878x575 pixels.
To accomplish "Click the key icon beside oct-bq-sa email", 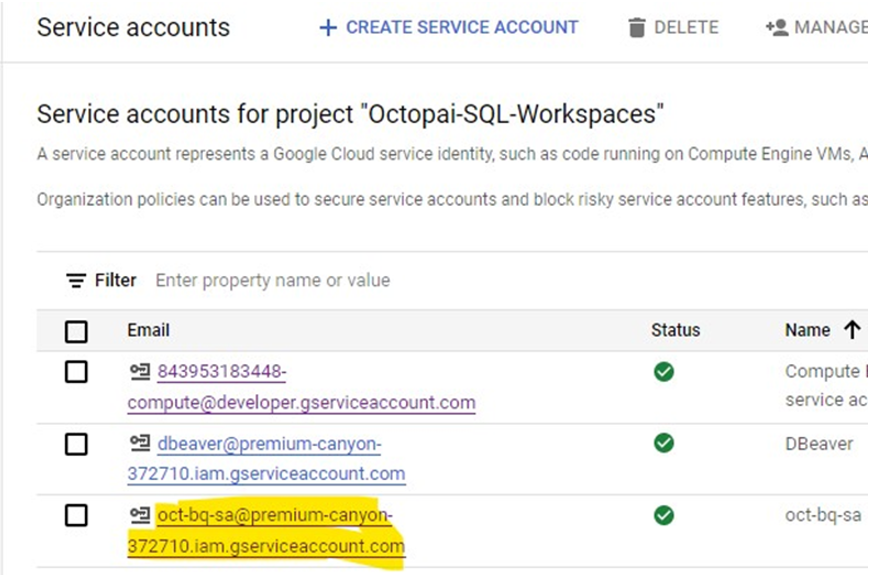I will click(139, 516).
